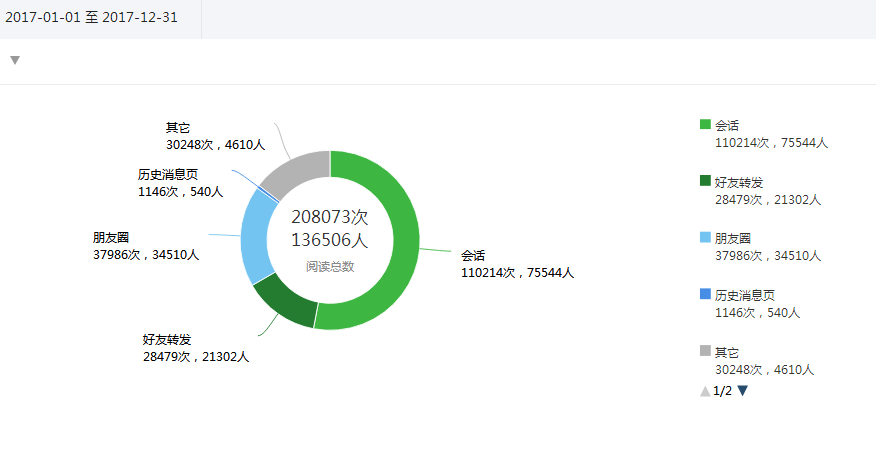Viewport: 876px width, 463px height.
Task: Select the light blue 朋友圈 donut segment
Action: (258, 235)
